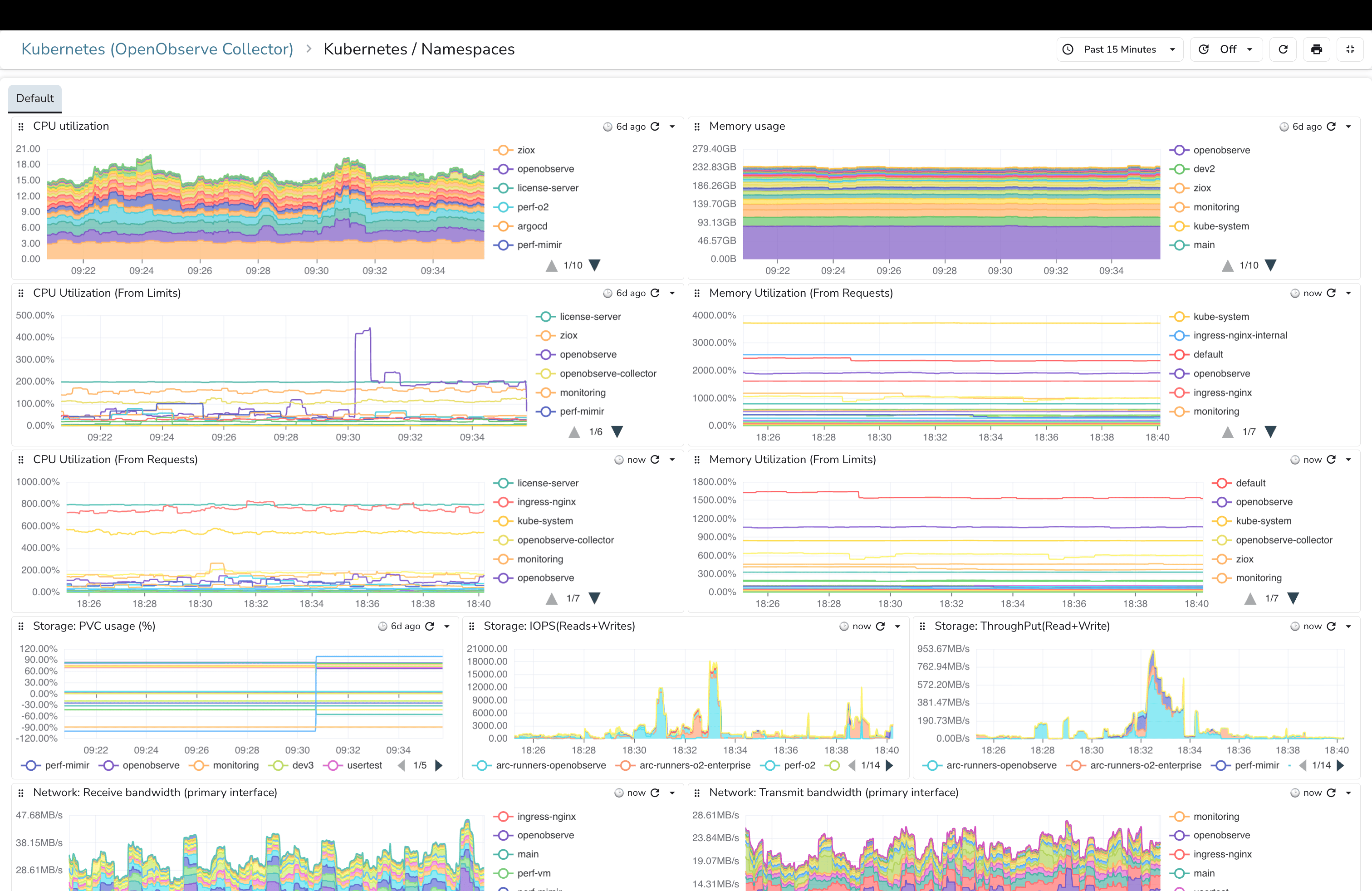Click the down arrow on 1/10 legend pagination
Viewport: 1372px width, 891px height.
pos(594,266)
